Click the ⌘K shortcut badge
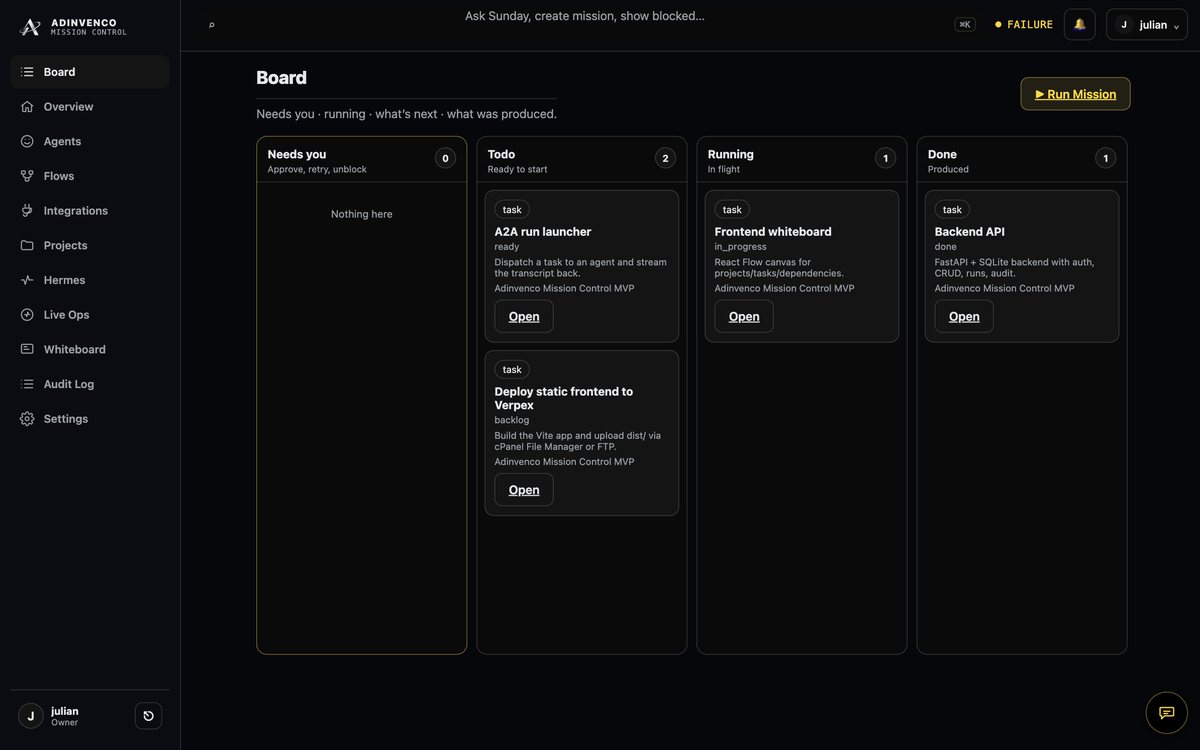Viewport: 1200px width, 750px height. (965, 24)
